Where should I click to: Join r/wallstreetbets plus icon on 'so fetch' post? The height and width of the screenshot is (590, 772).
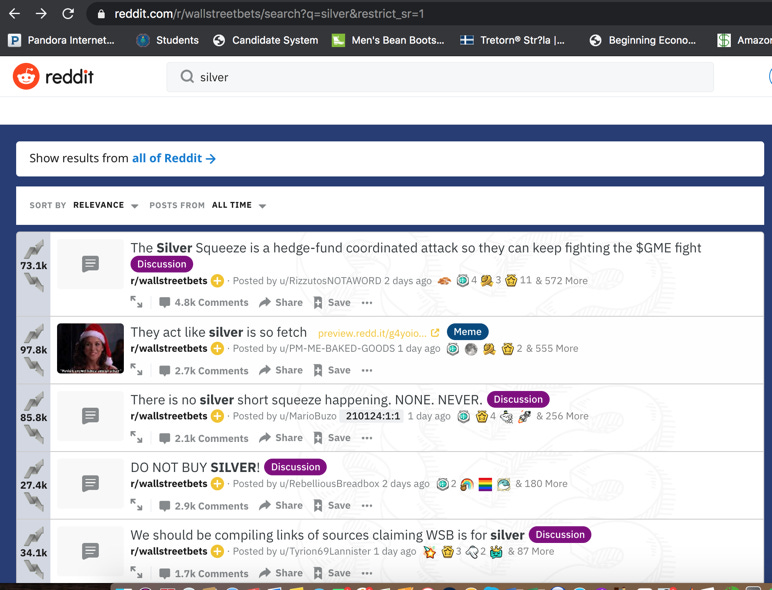coord(217,348)
